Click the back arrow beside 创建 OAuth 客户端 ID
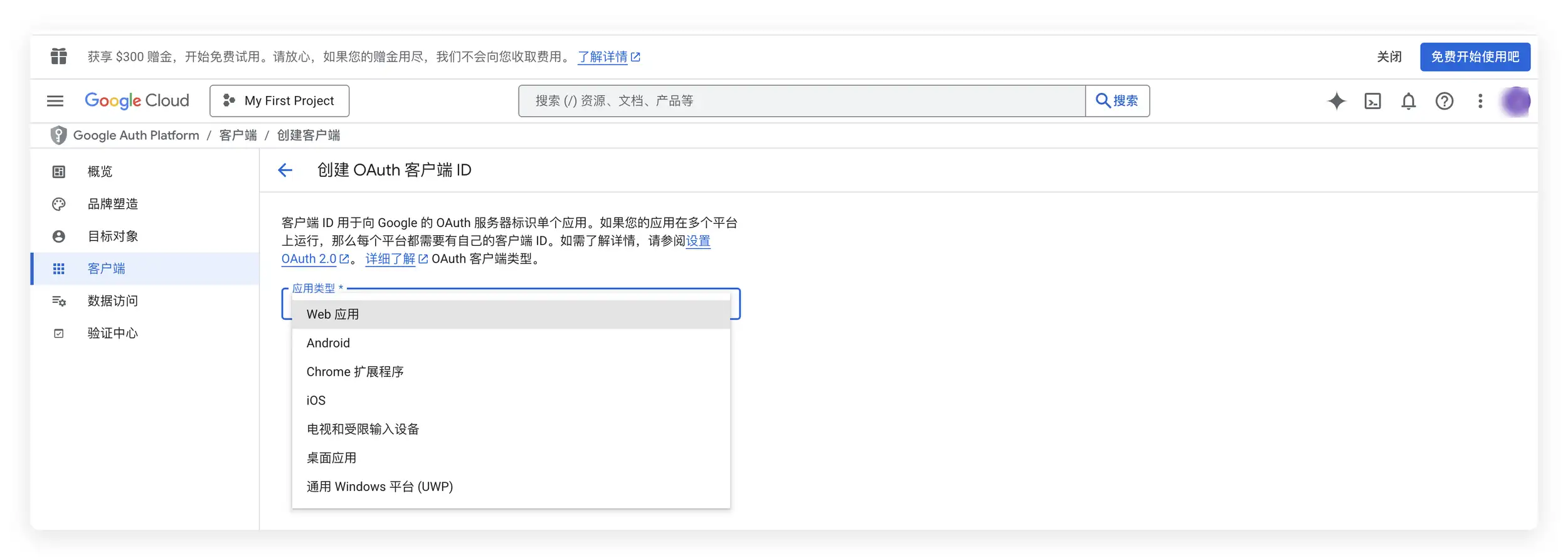 (285, 170)
